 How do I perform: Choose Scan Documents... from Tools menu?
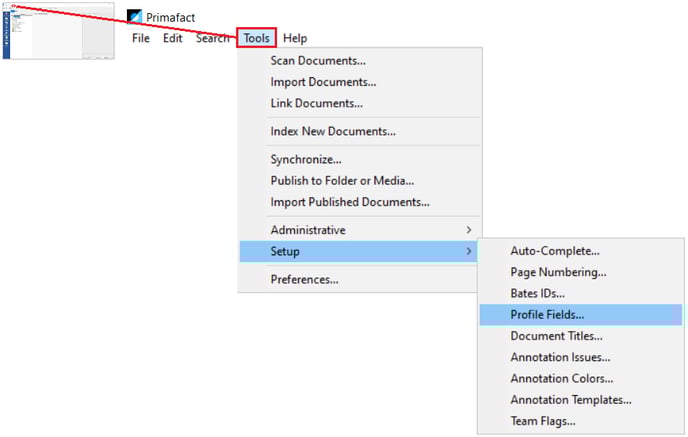tap(360, 61)
